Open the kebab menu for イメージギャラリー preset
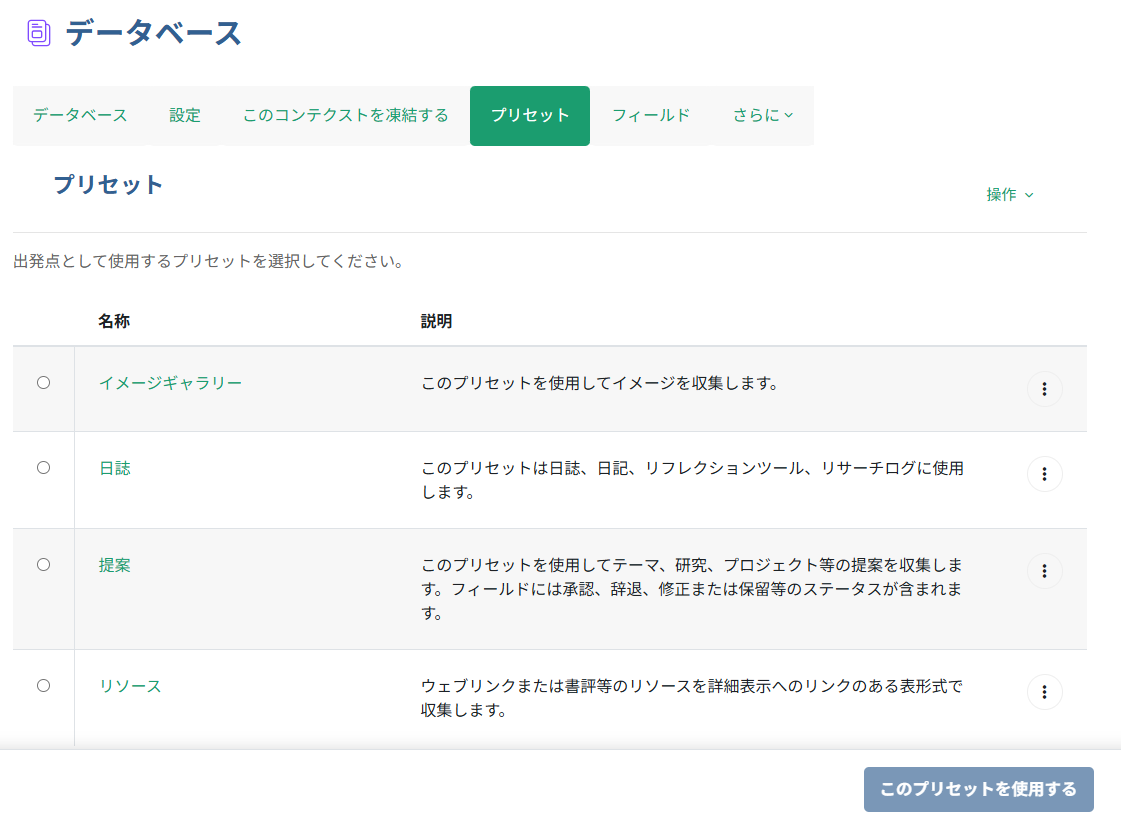The width and height of the screenshot is (1121, 824). 1044,389
